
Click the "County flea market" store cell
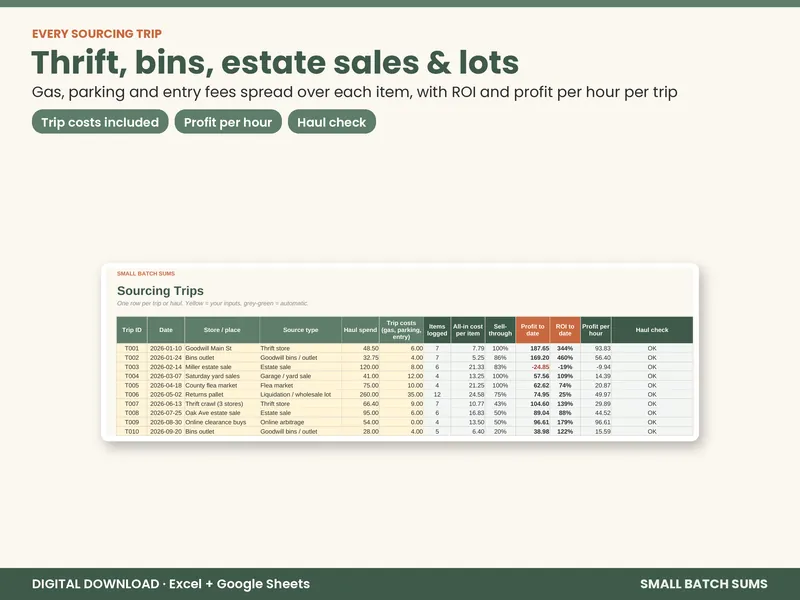click(x=222, y=385)
